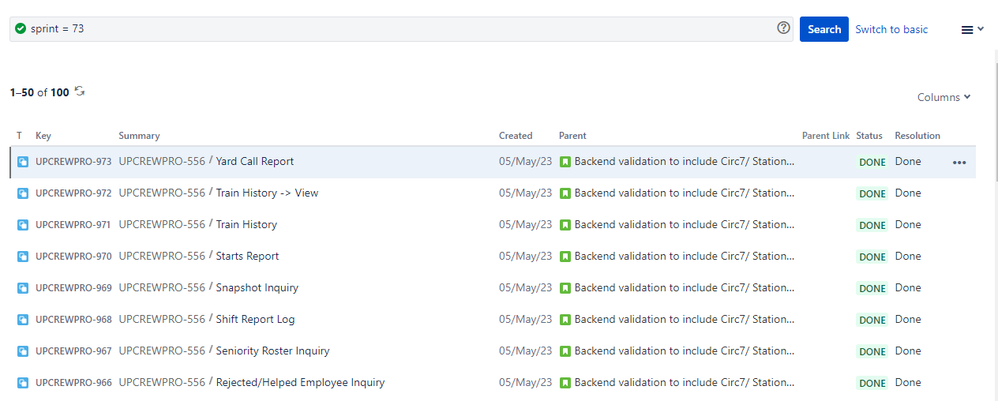Screen dimensions: 998x401
Task: Open the Snapshot Inquiry summary
Action: coord(257,288)
